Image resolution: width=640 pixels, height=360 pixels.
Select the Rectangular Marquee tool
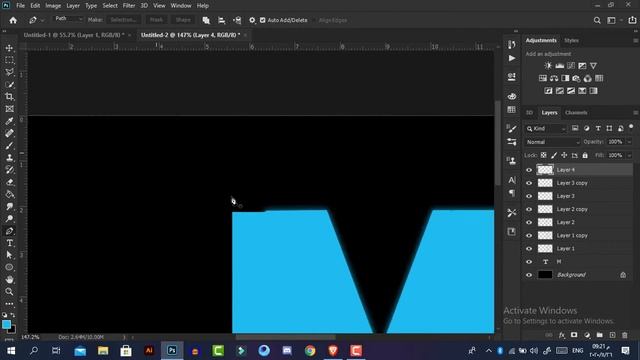coord(9,60)
